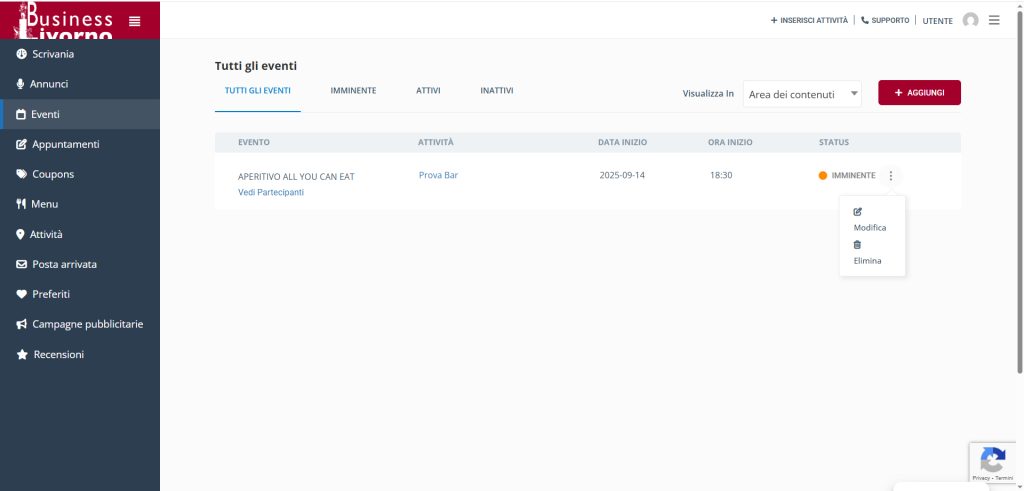Click the Appuntamenti edit icon in sidebar
This screenshot has height=491, width=1024.
[22, 144]
